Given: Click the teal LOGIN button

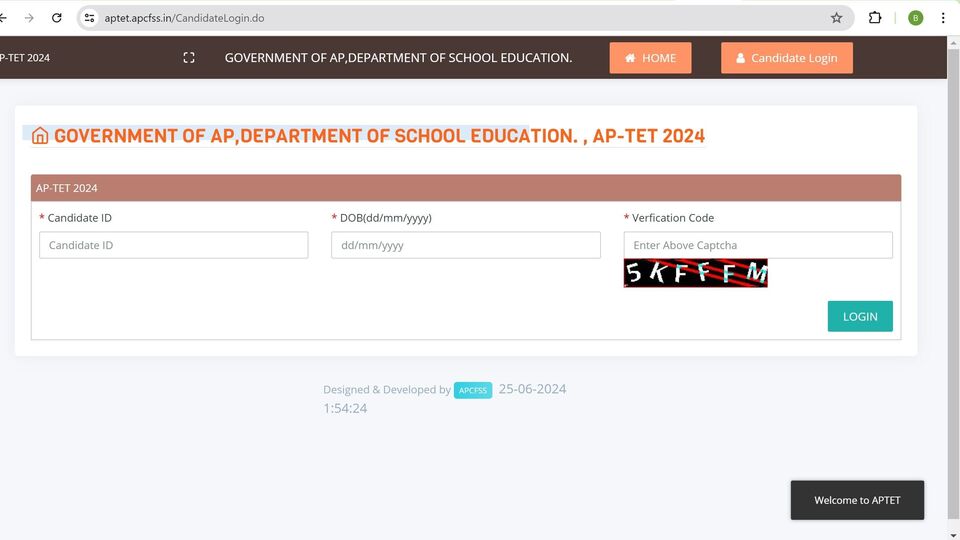Looking at the screenshot, I should [x=860, y=316].
